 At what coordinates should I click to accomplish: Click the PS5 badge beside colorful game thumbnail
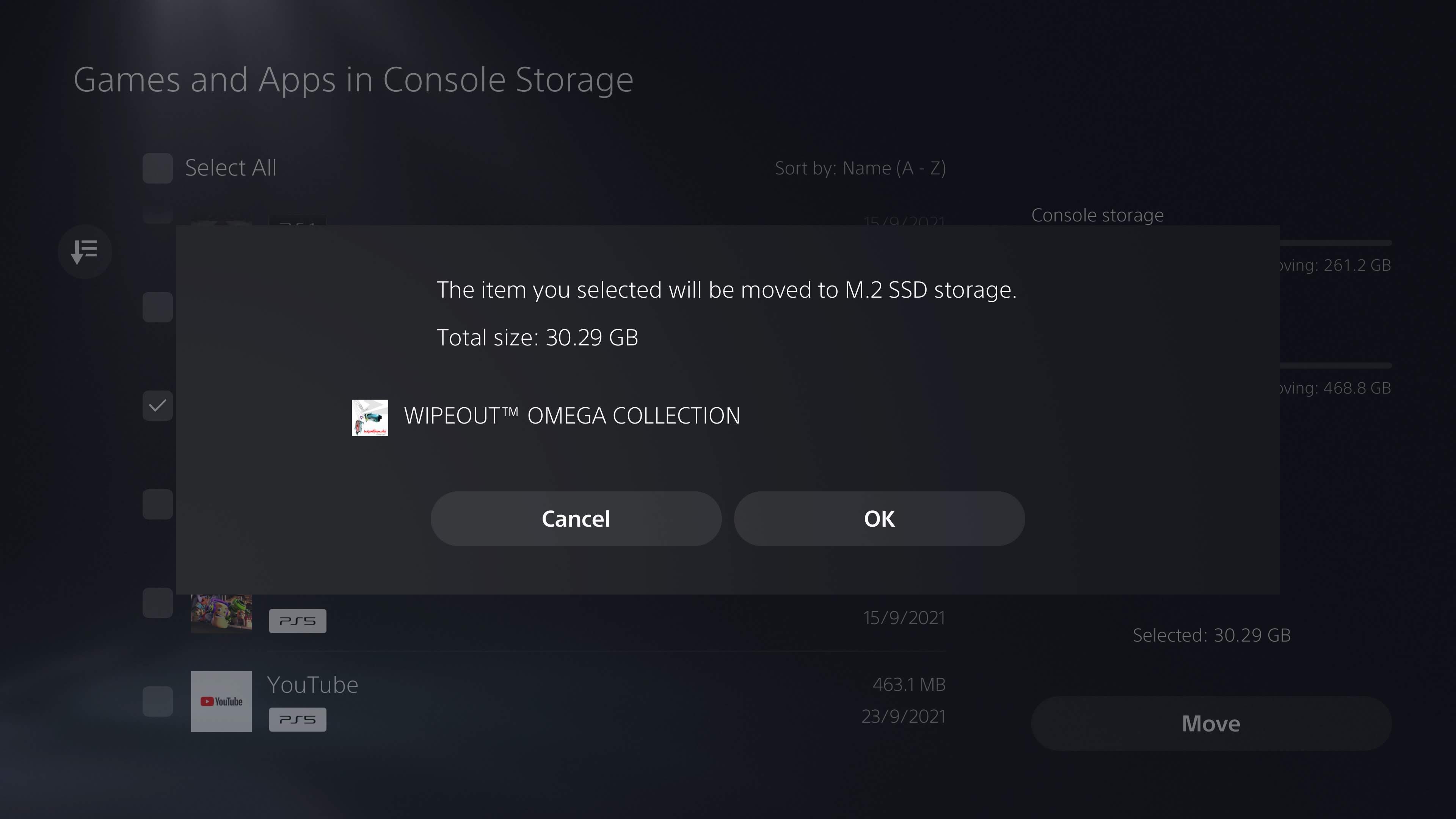[x=297, y=621]
